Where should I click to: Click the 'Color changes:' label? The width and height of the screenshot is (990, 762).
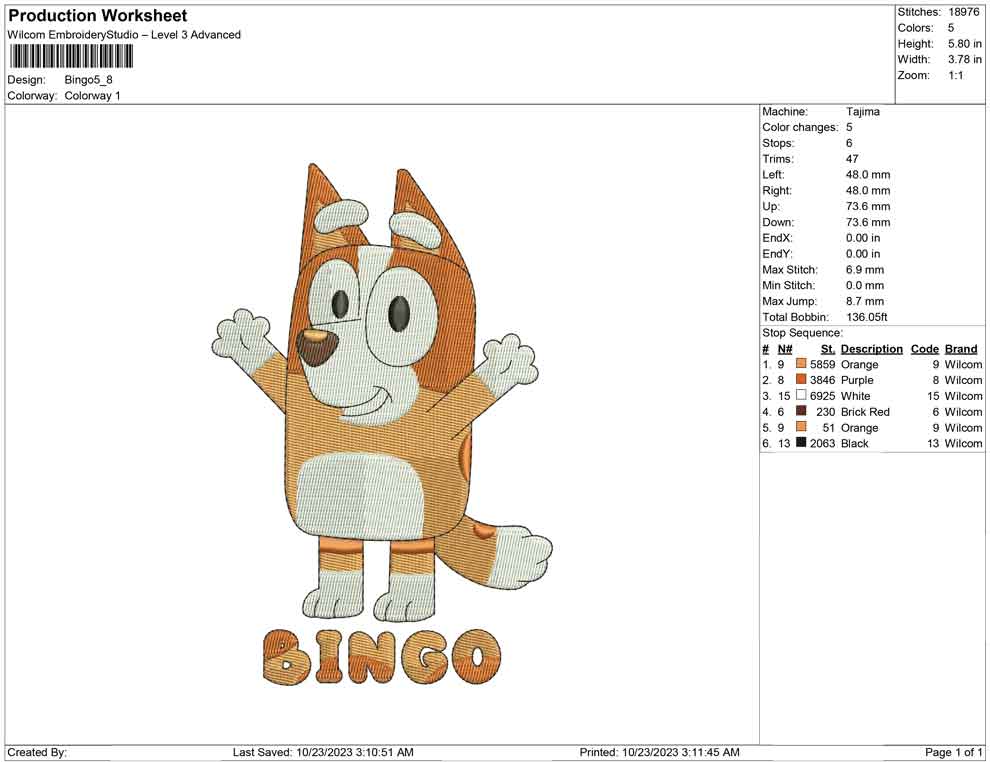[x=800, y=127]
